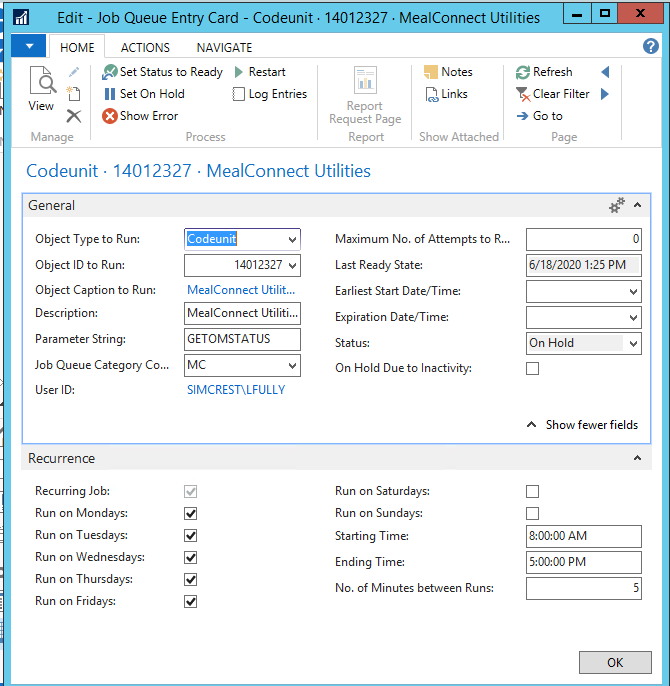Image resolution: width=670 pixels, height=686 pixels.
Task: Switch to the ACTIONS ribbon tab
Action: click(144, 47)
